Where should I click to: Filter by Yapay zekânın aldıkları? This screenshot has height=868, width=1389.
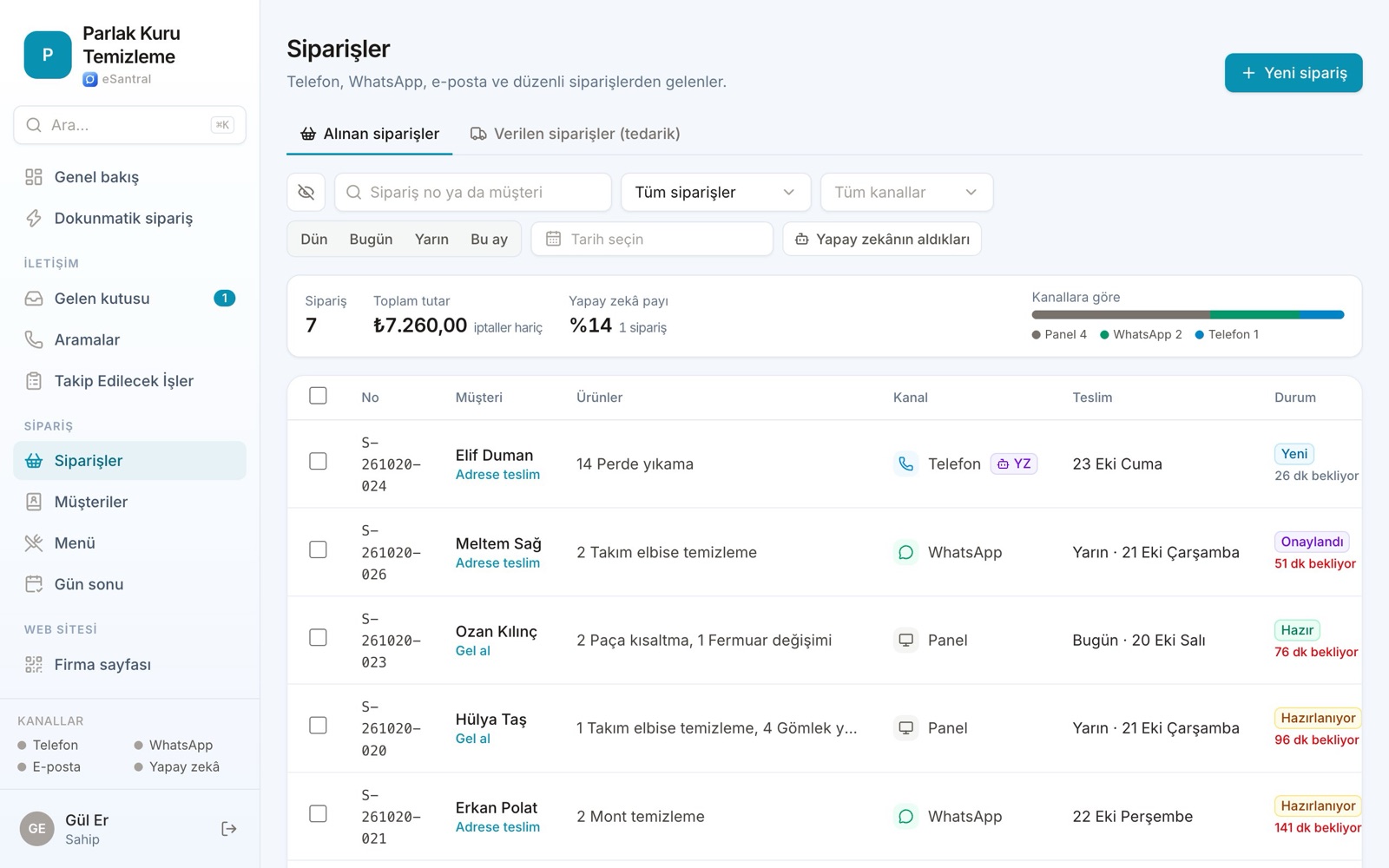(882, 239)
